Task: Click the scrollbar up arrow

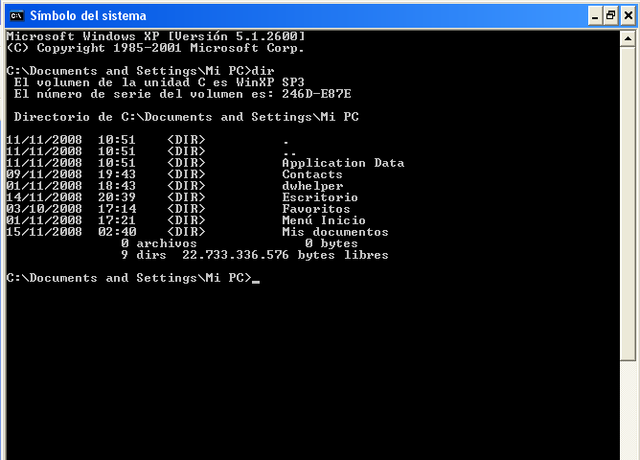Action: click(x=627, y=39)
